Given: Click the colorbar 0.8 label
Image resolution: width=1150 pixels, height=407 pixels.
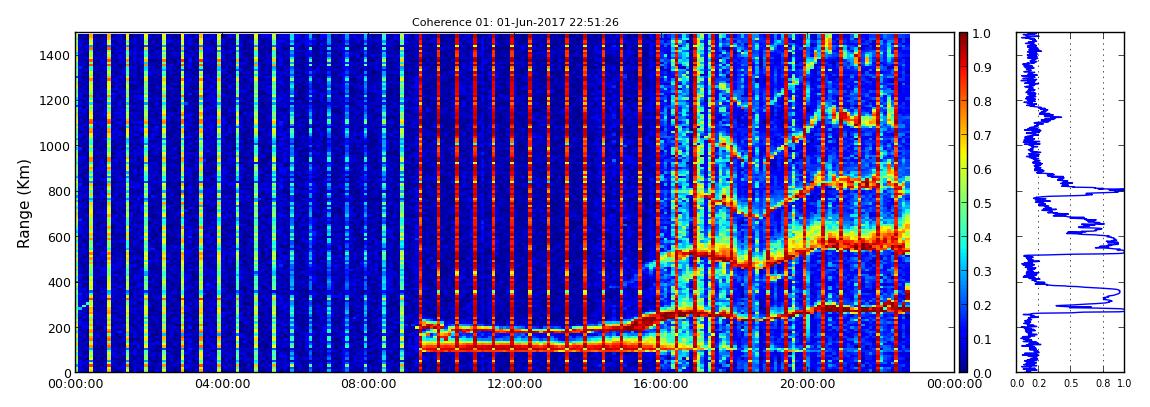Looking at the screenshot, I should tap(984, 101).
